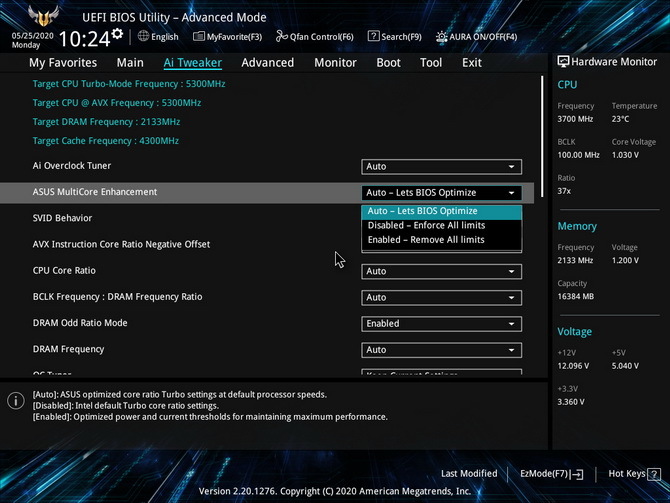Click the Hot Keys question mark icon

tap(654, 474)
